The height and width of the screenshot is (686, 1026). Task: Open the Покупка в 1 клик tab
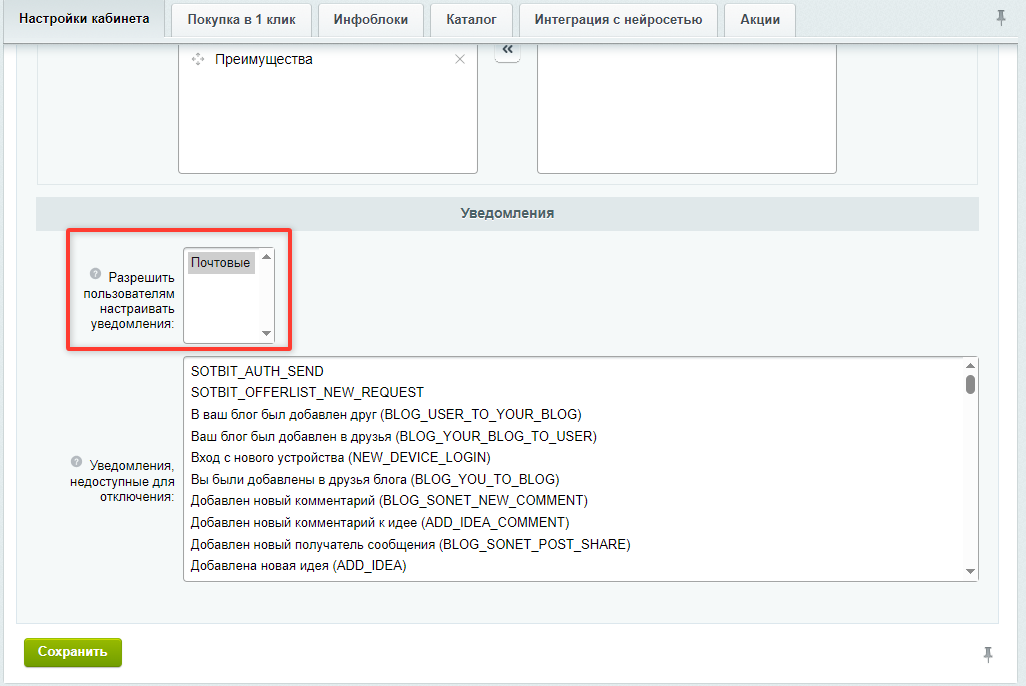[241, 20]
